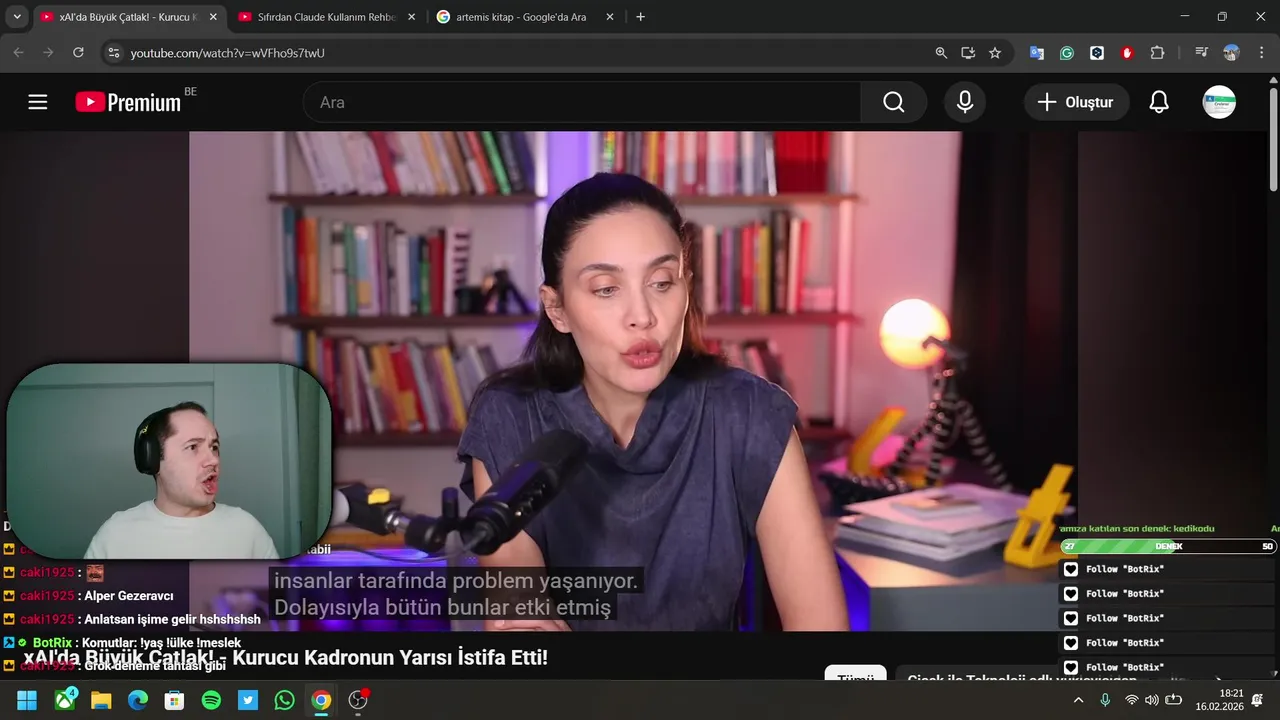Open the Grammarly extension
This screenshot has width=1280, height=720.
(1067, 53)
